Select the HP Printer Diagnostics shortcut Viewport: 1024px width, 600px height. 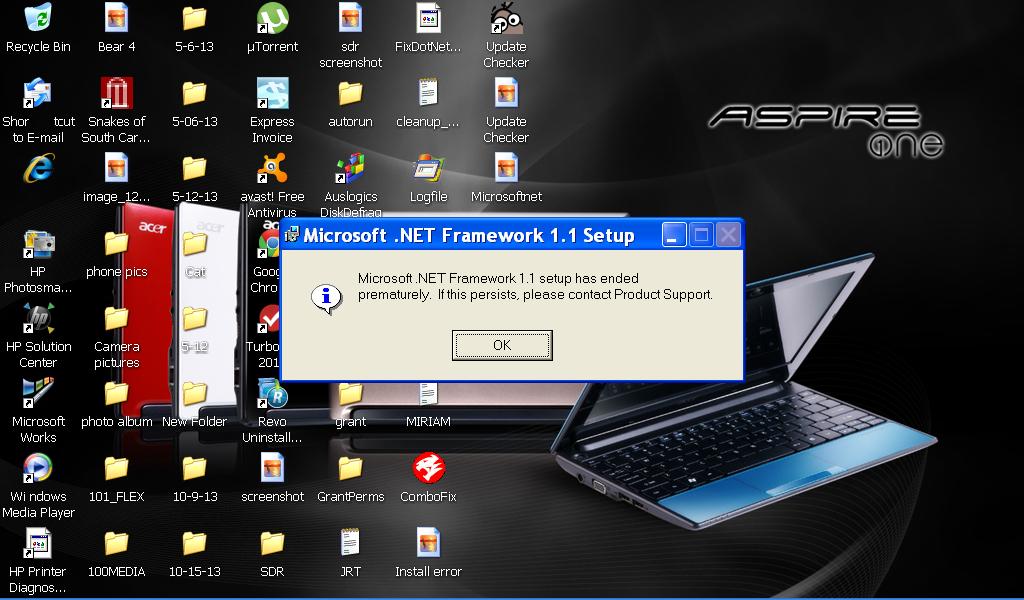click(x=37, y=543)
